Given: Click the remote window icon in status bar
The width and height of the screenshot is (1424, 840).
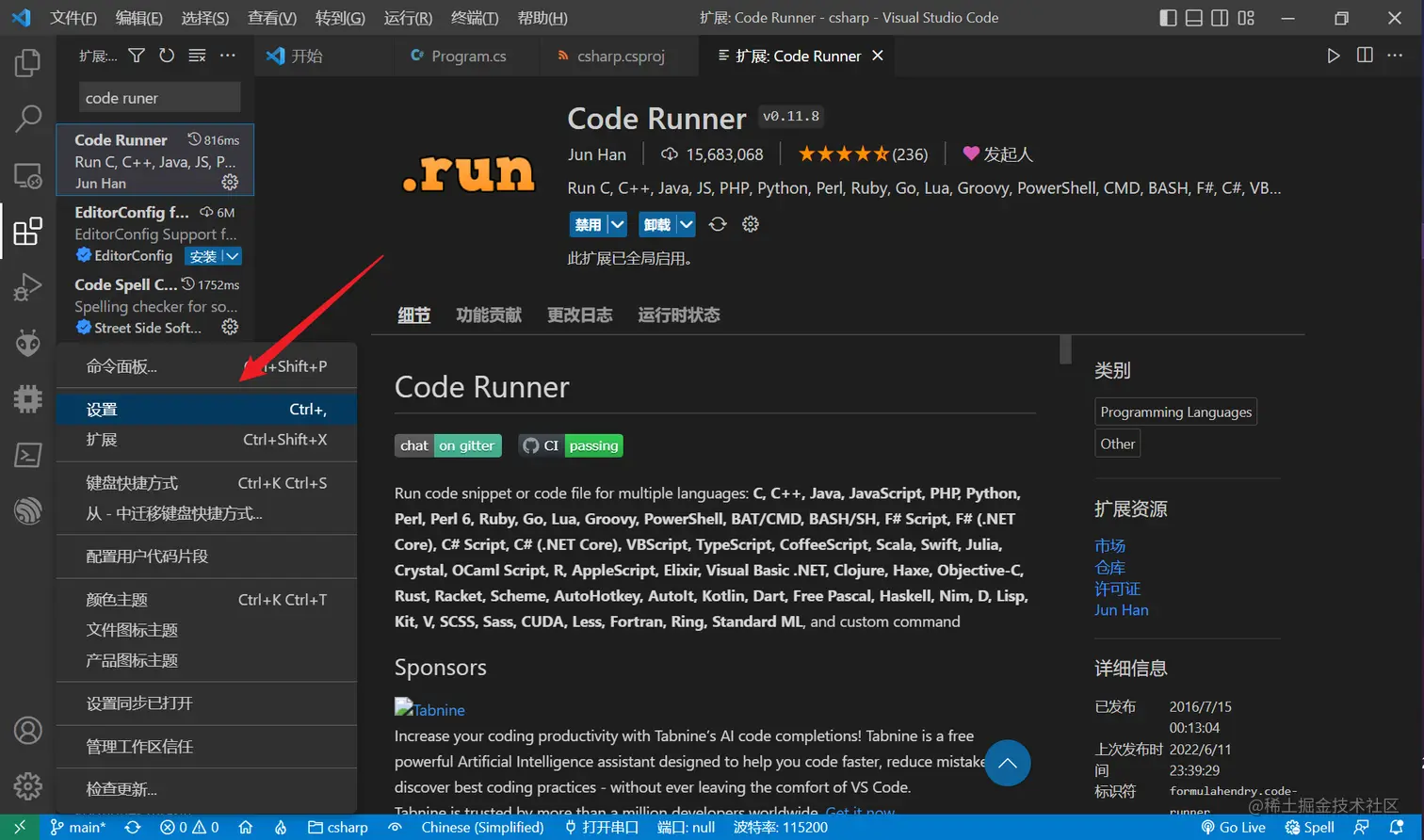Looking at the screenshot, I should (x=19, y=827).
